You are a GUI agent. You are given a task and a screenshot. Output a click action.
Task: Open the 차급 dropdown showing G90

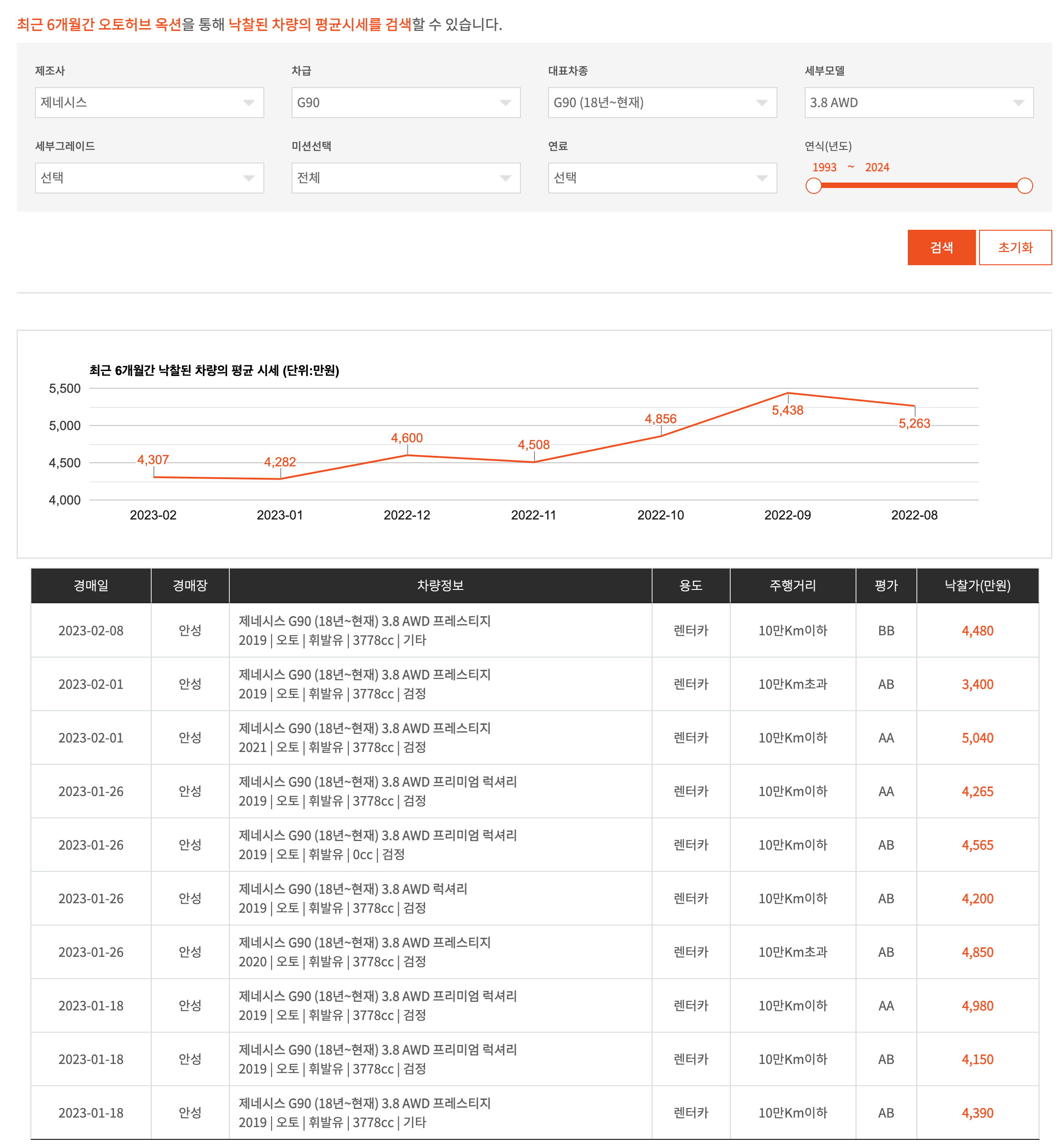tap(406, 103)
